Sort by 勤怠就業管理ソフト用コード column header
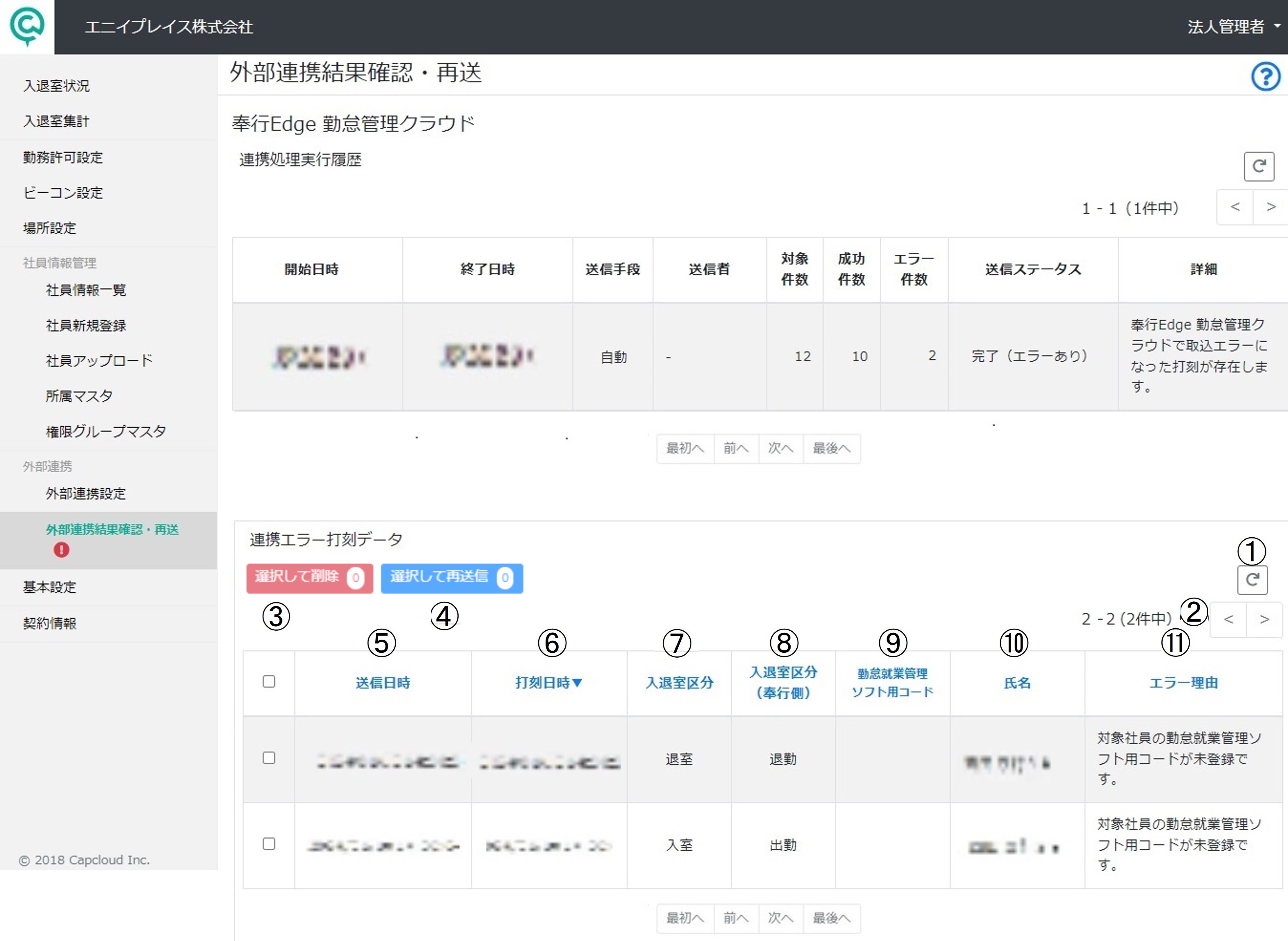1288x941 pixels. [x=892, y=683]
